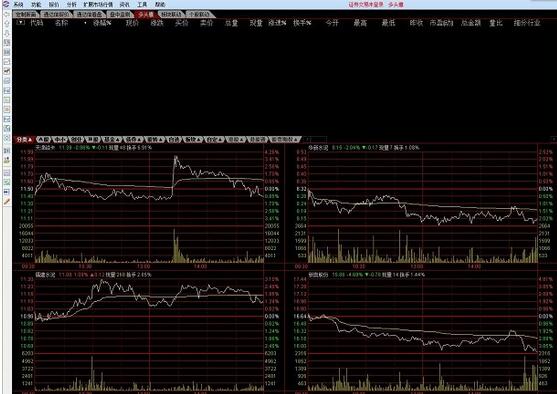Open the small dropdown box beside 代码 header
Screen dimensions: 557x394
tap(21, 22)
